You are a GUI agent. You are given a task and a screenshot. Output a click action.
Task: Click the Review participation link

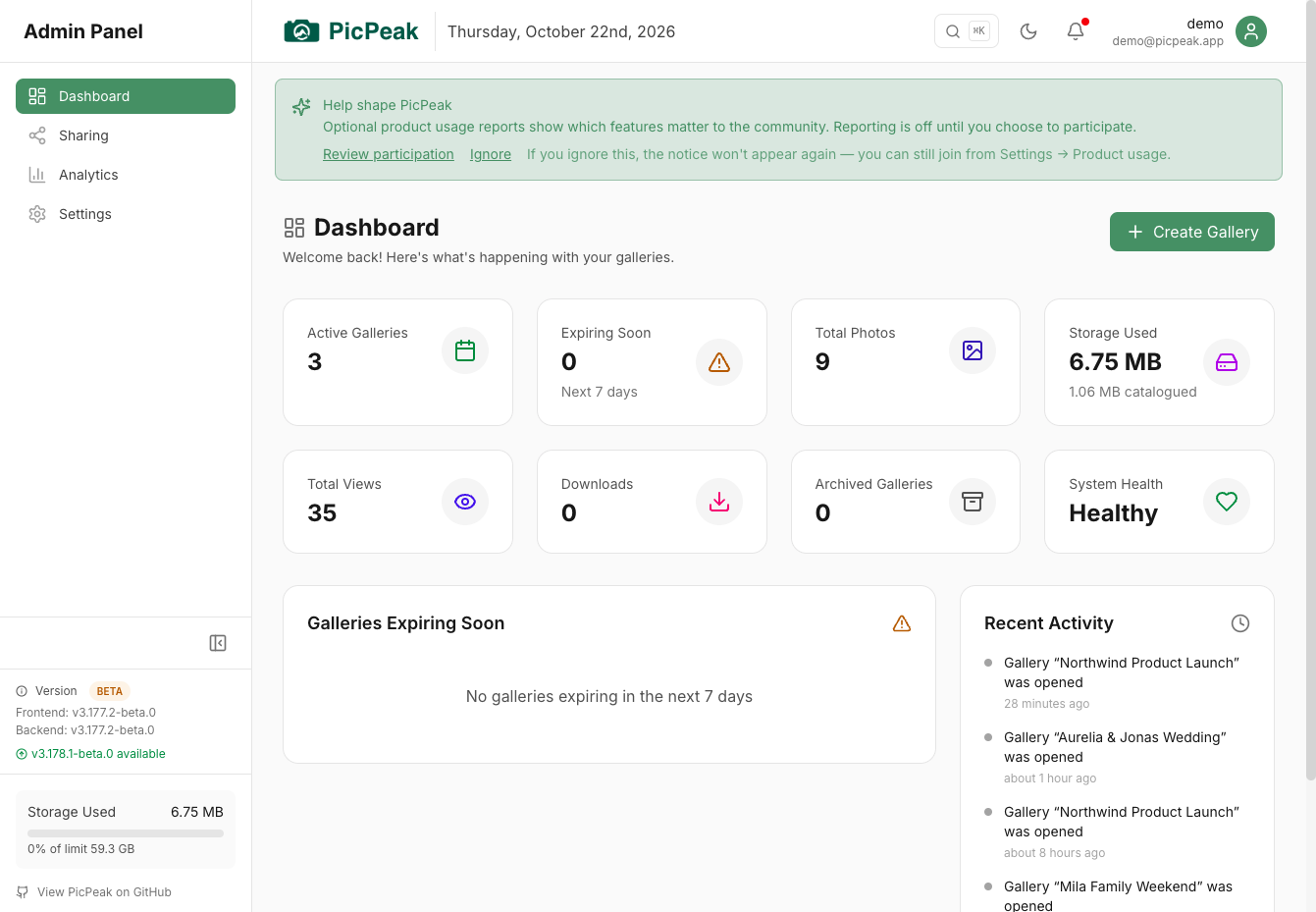click(389, 154)
